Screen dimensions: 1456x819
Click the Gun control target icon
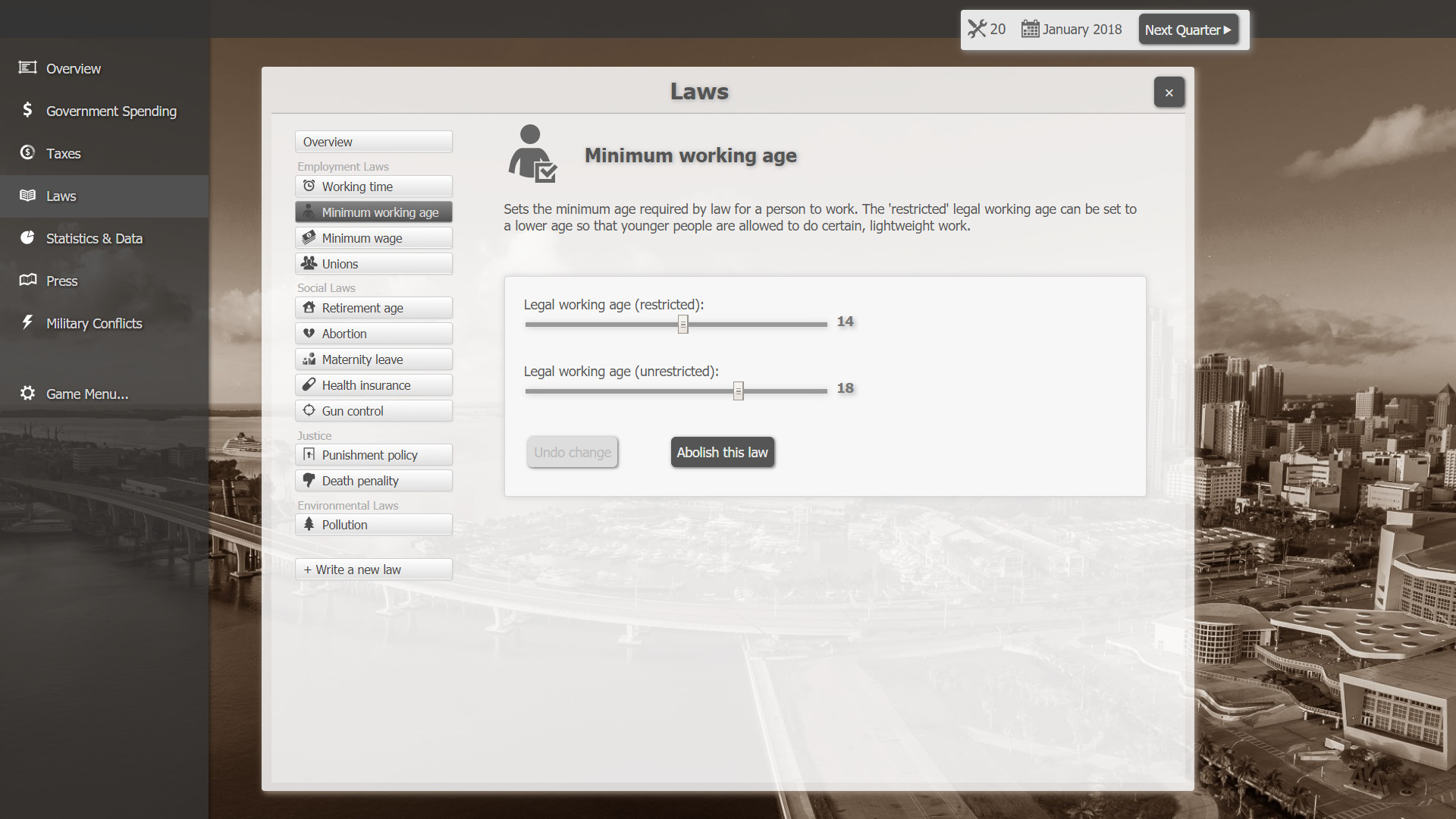click(309, 410)
